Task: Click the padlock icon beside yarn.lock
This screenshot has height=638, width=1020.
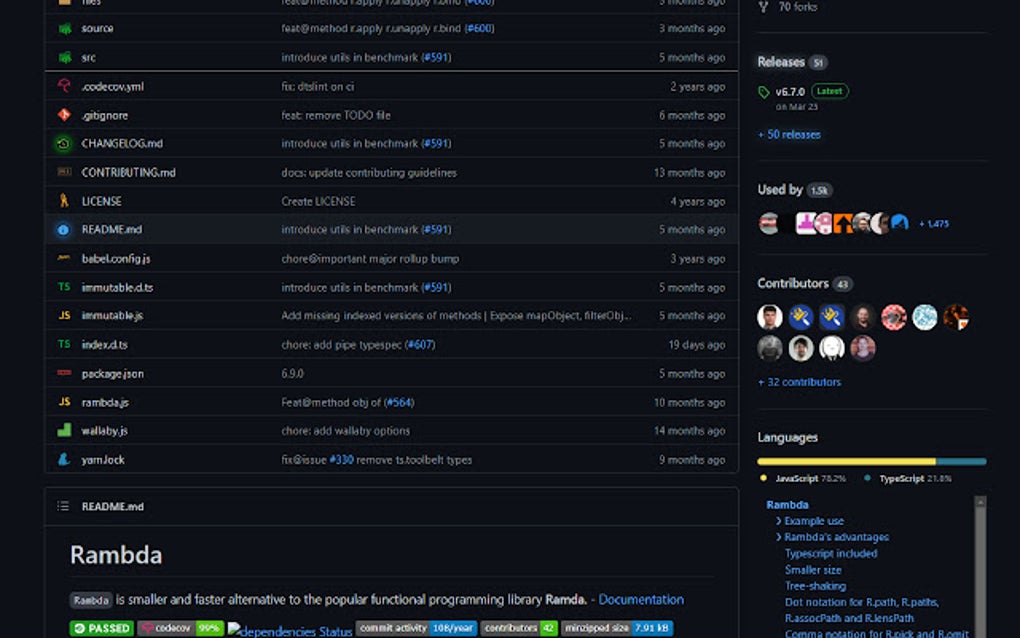Action: (x=62, y=459)
